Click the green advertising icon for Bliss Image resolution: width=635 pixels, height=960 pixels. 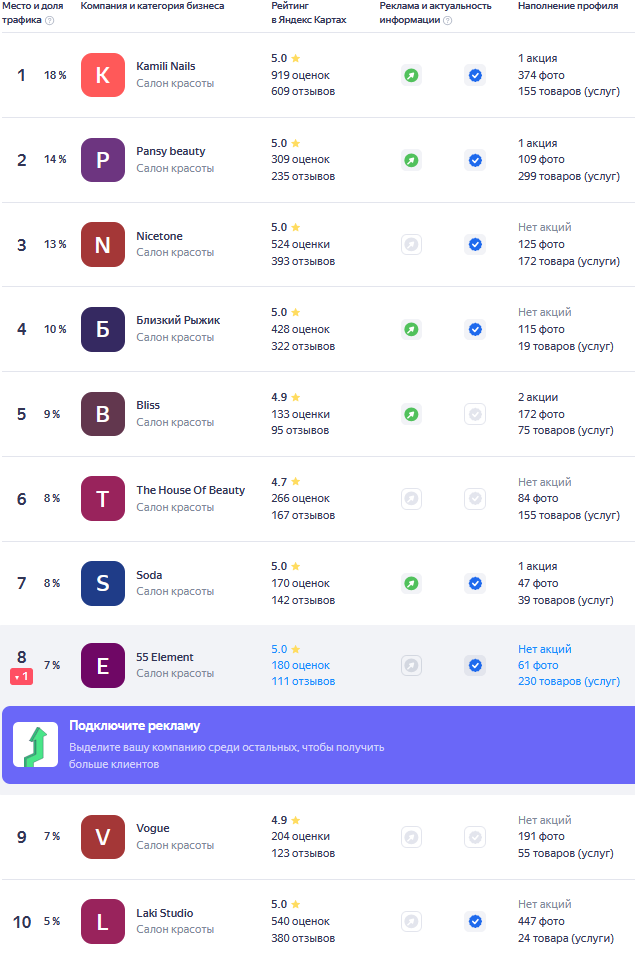[411, 414]
